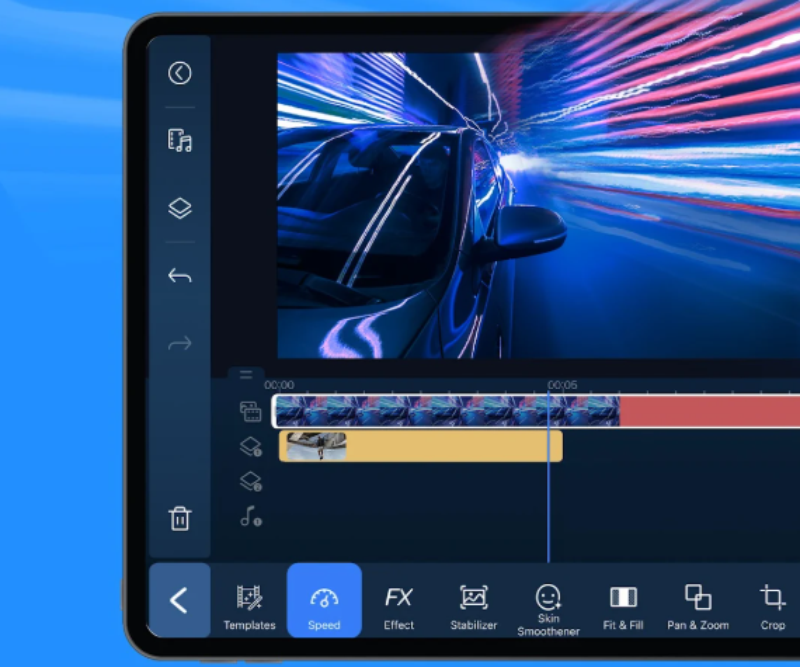
Task: Open the Stabilizer tool
Action: (473, 607)
